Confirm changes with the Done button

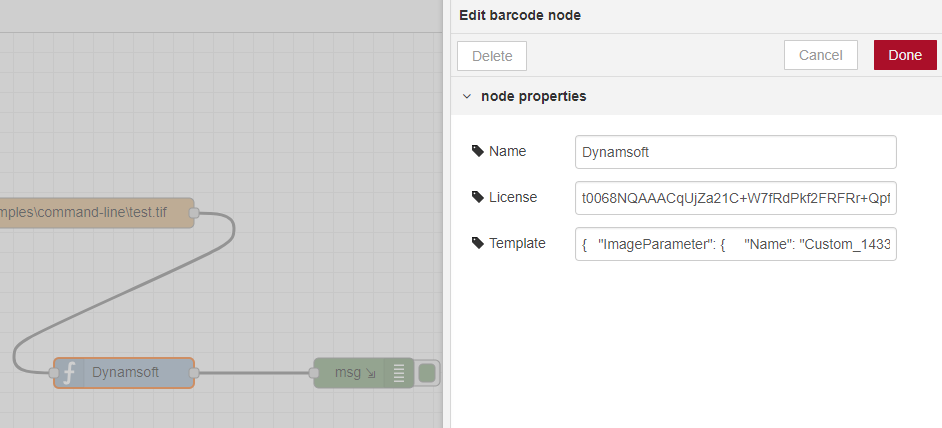pyautogui.click(x=904, y=55)
